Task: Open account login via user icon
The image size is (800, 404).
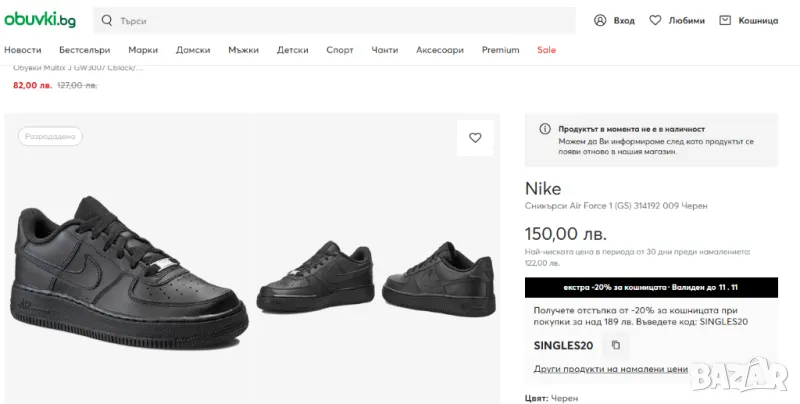Action: tap(600, 20)
